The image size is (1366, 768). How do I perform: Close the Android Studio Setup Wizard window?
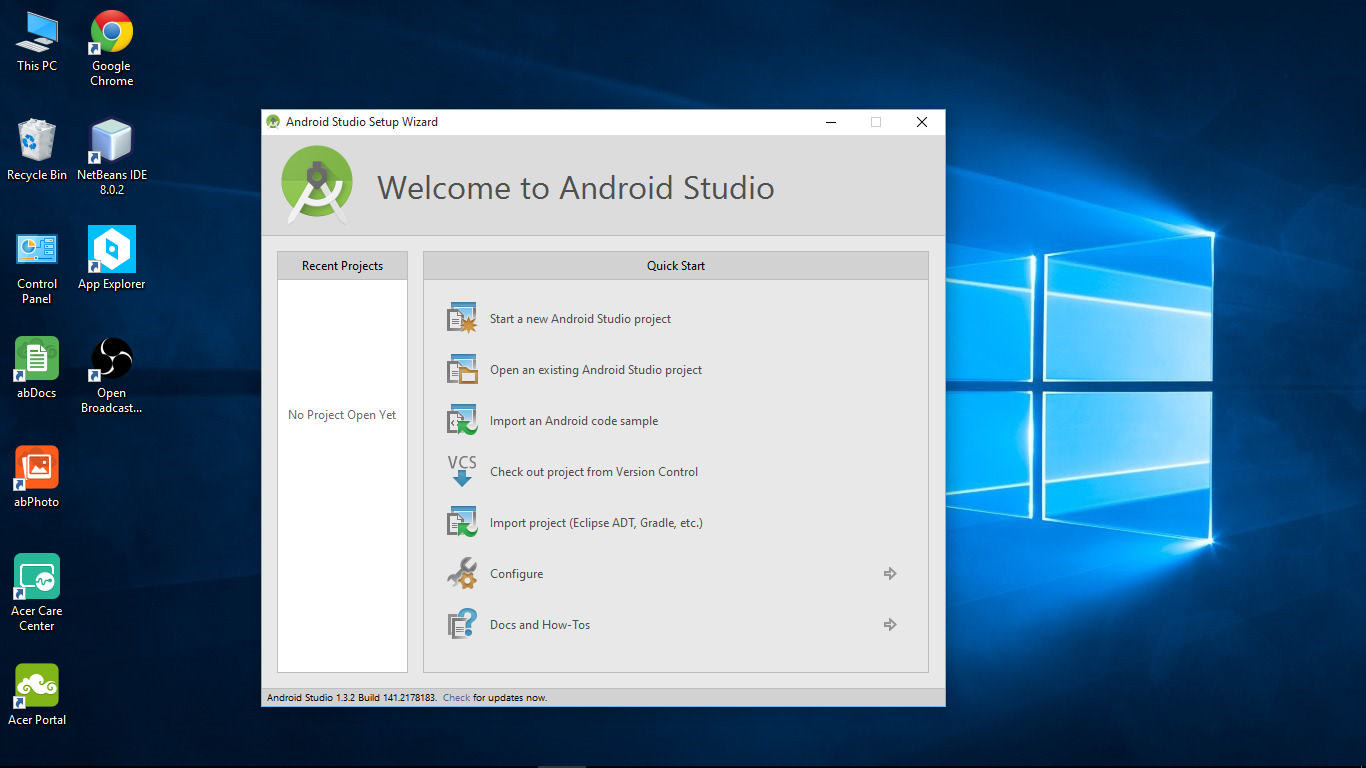point(922,122)
